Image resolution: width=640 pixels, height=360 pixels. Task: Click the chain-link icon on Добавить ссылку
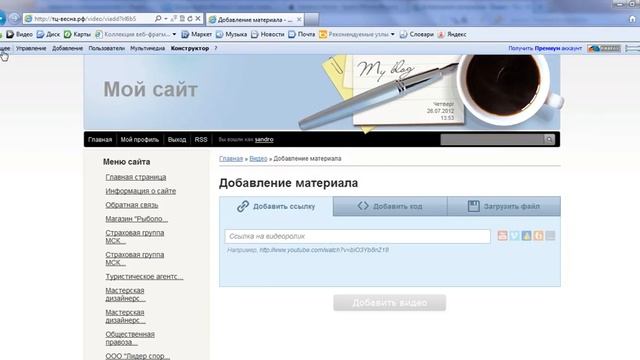[243, 206]
